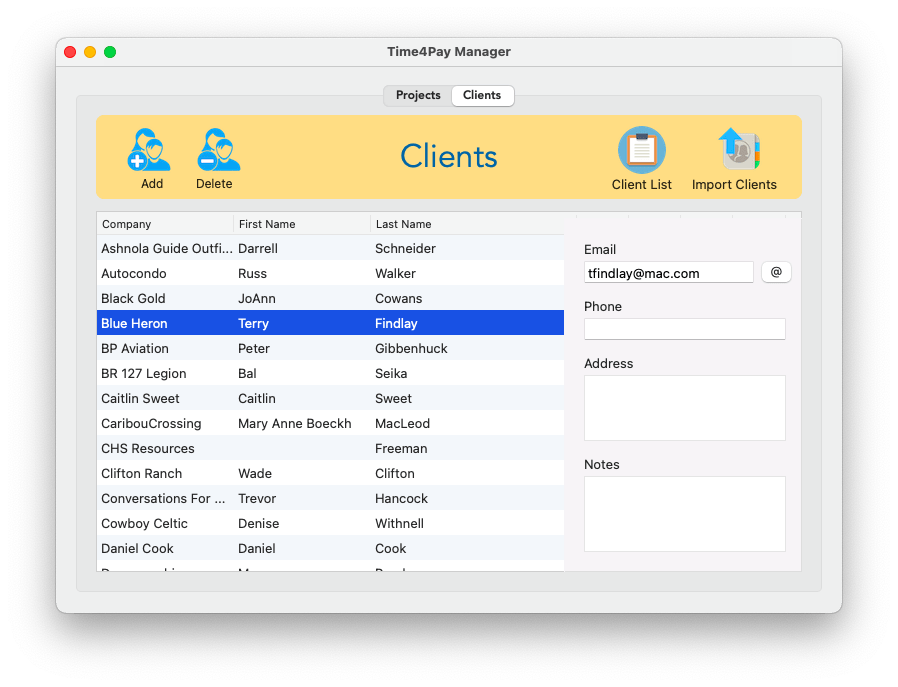Click the Phone input field
Screen dimensions: 898x687
(x=684, y=329)
